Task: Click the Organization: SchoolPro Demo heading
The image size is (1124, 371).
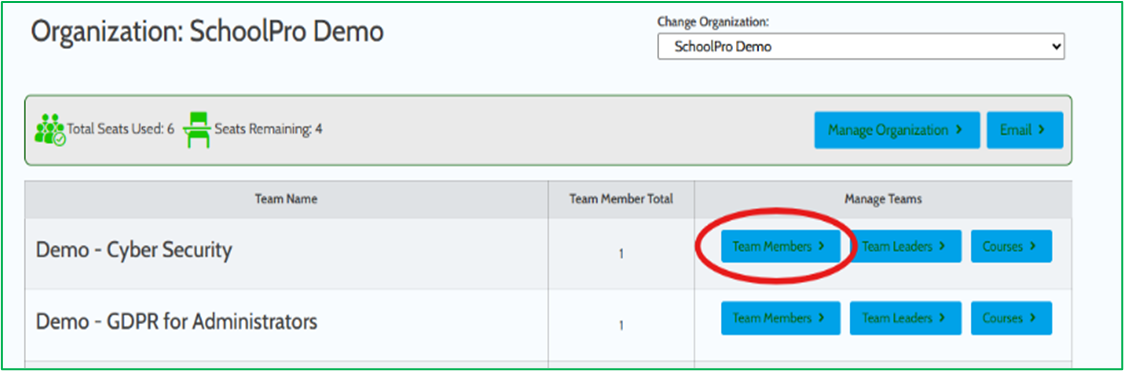Action: click(207, 33)
